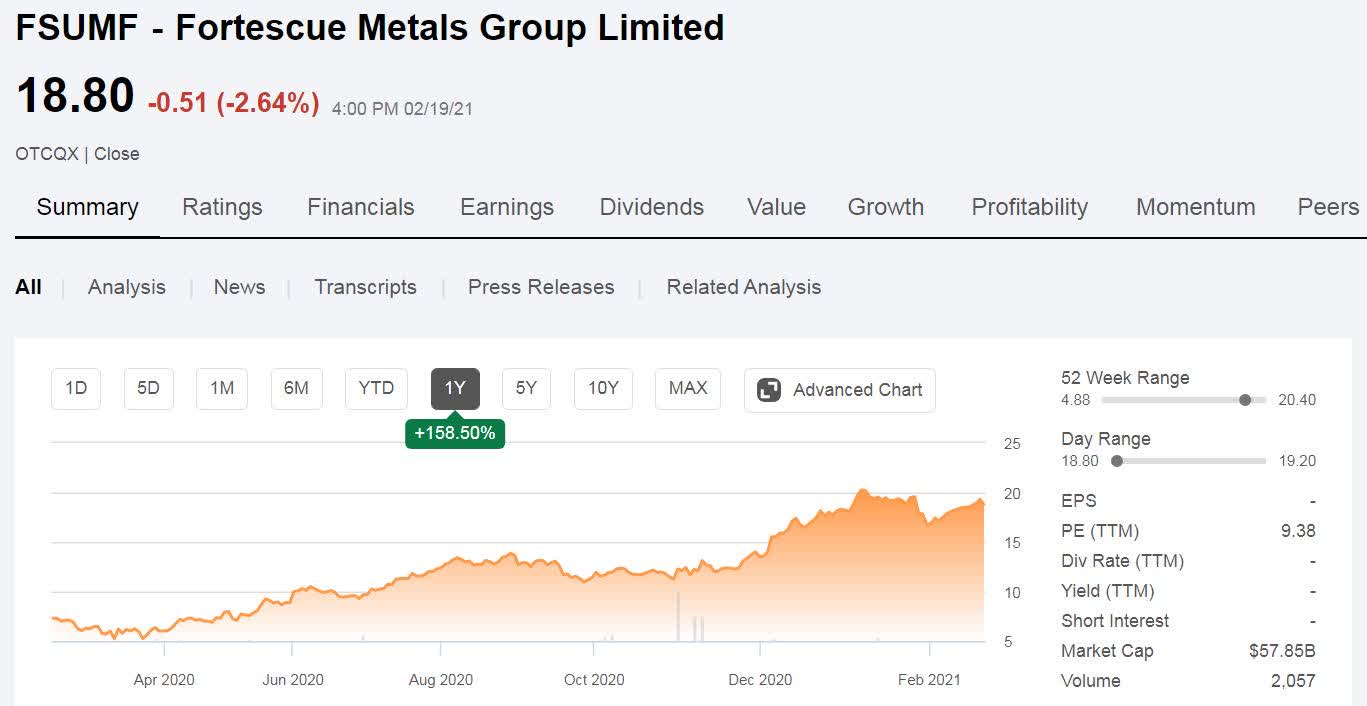This screenshot has height=706, width=1367.
Task: Open the Transcripts filter
Action: [x=365, y=287]
